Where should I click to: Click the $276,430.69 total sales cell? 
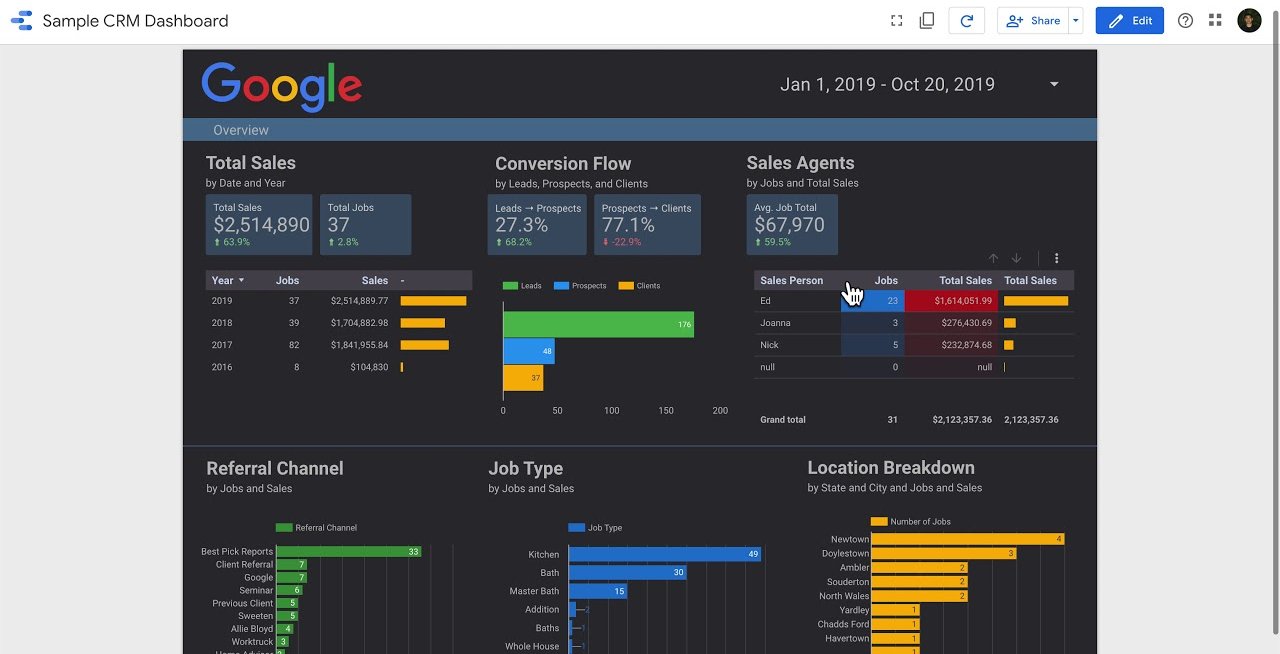click(951, 323)
